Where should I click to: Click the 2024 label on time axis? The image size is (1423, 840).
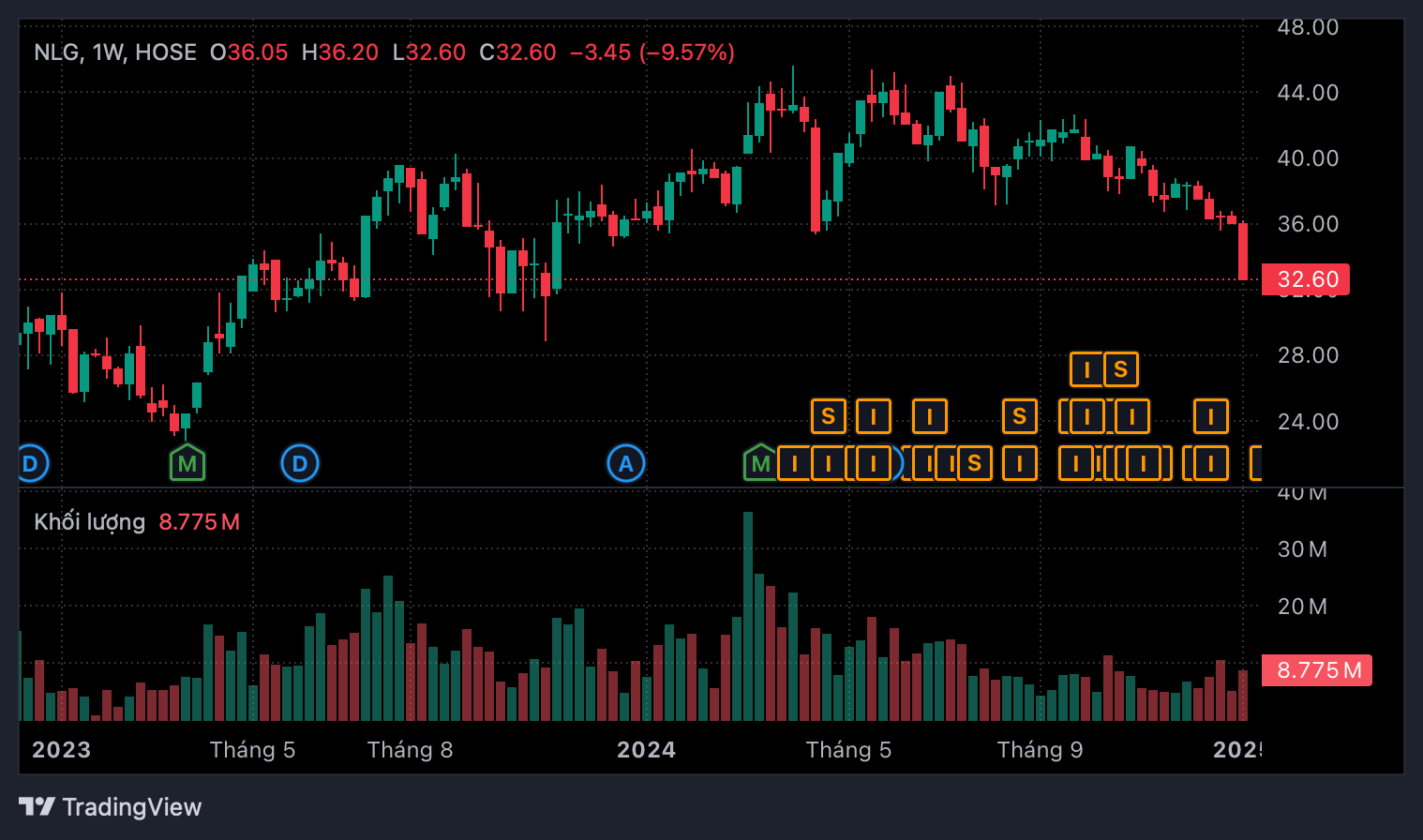[647, 750]
